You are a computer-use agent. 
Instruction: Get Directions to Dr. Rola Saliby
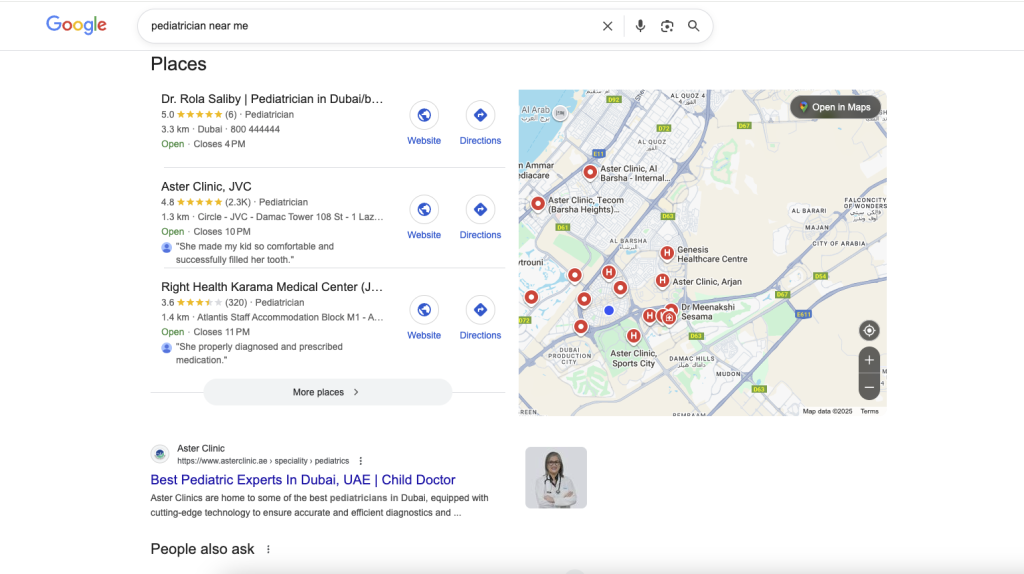[480, 123]
